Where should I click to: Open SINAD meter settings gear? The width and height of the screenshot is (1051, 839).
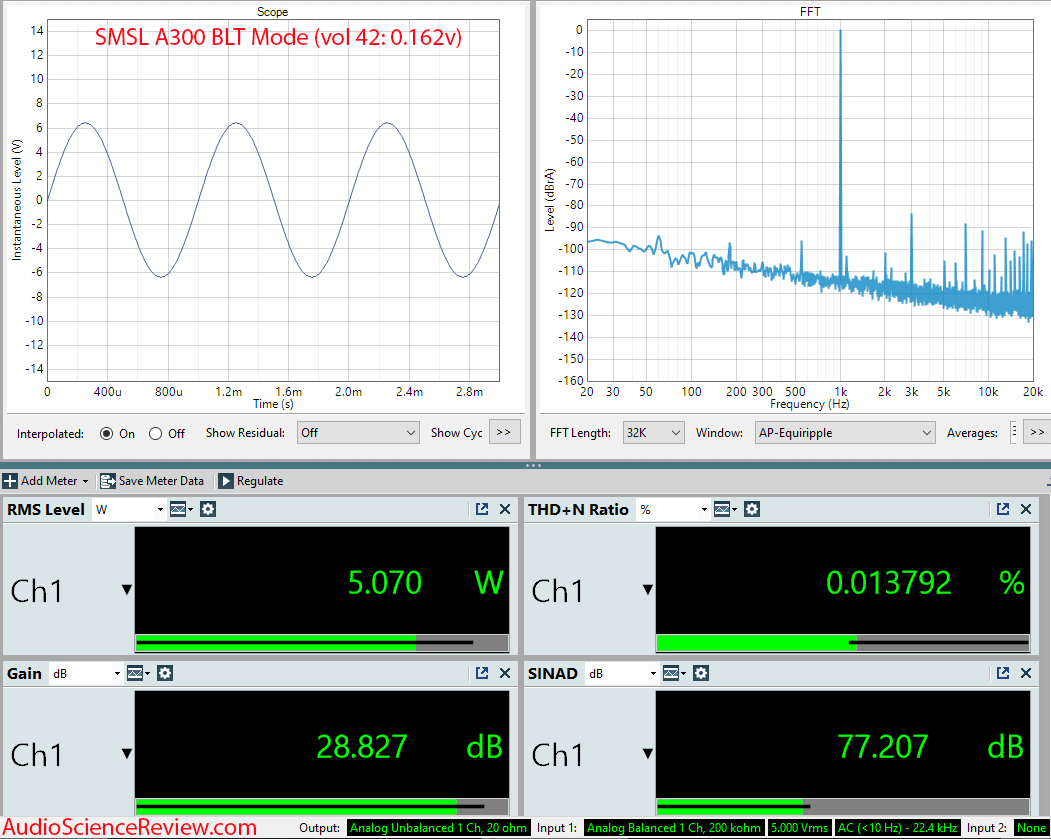(701, 673)
